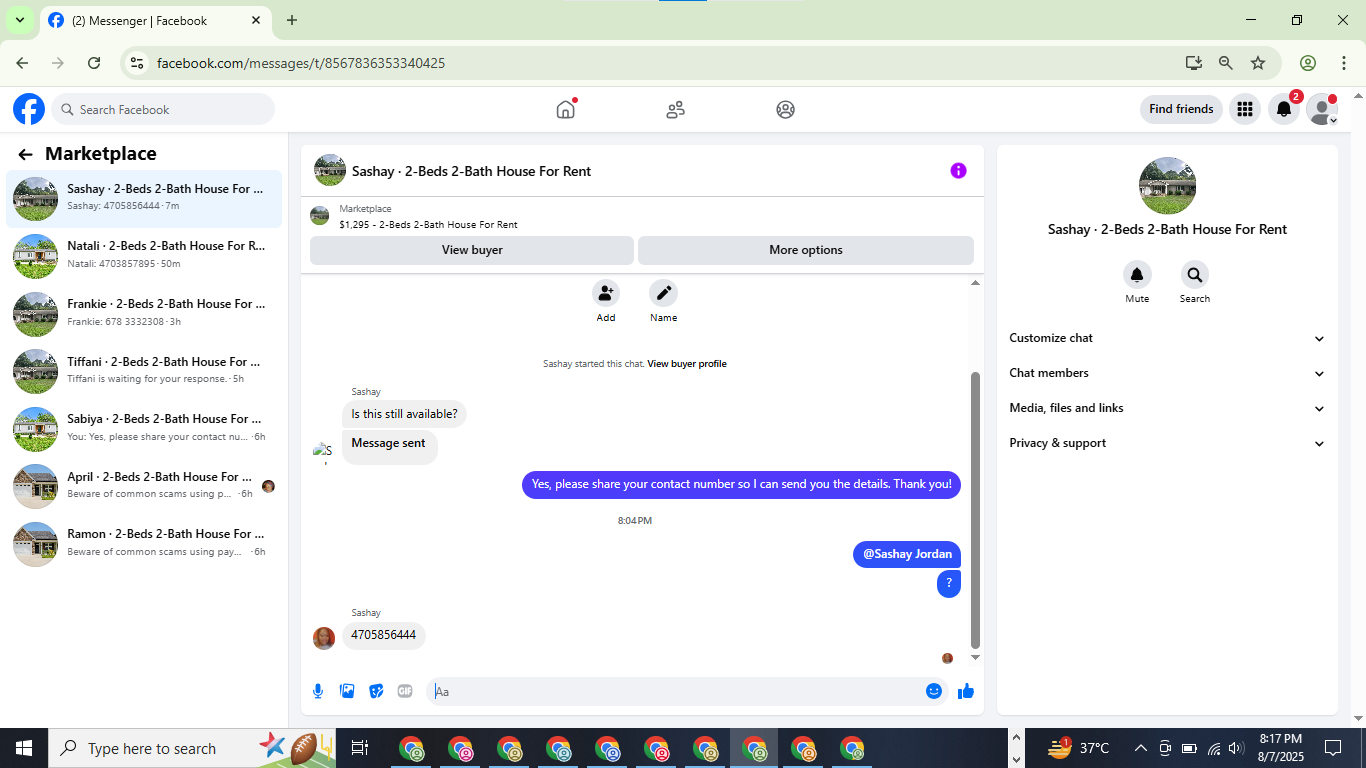The width and height of the screenshot is (1366, 768).
Task: Open the emoji picker icon
Action: [x=934, y=691]
